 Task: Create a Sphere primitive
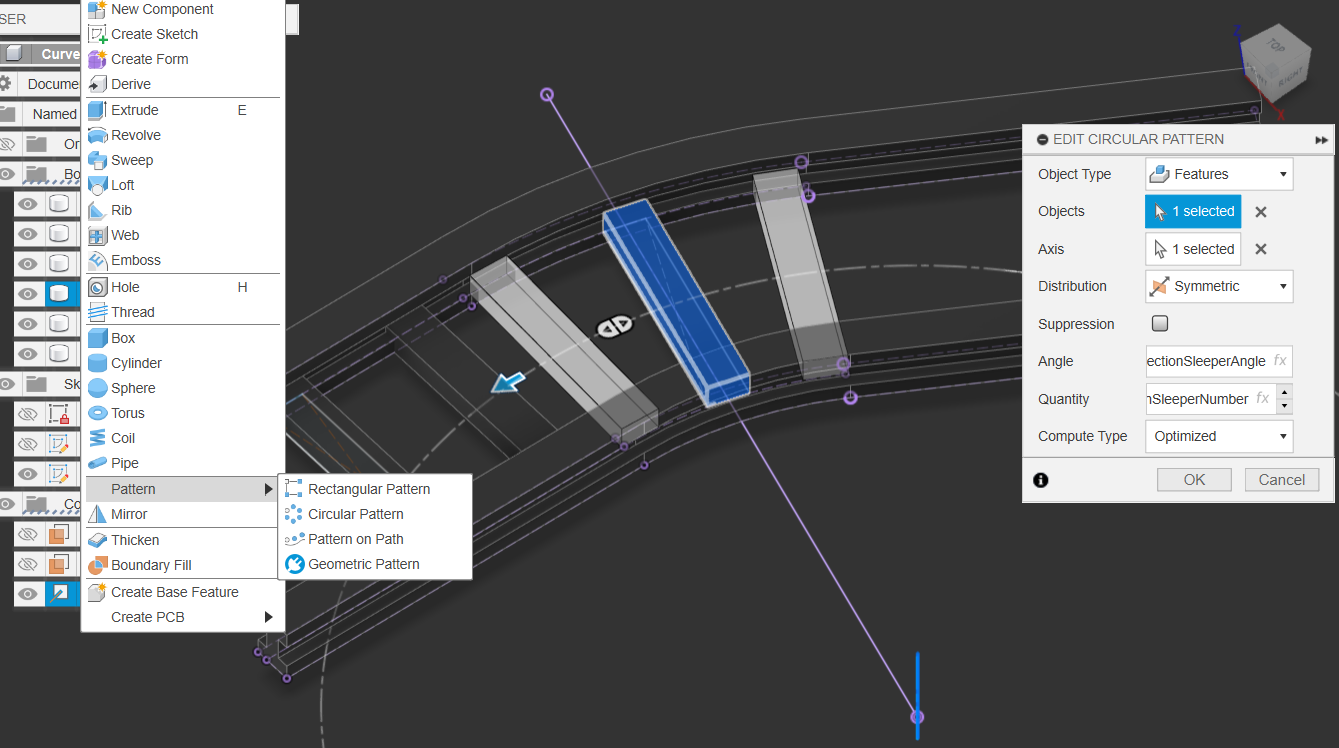coord(133,388)
